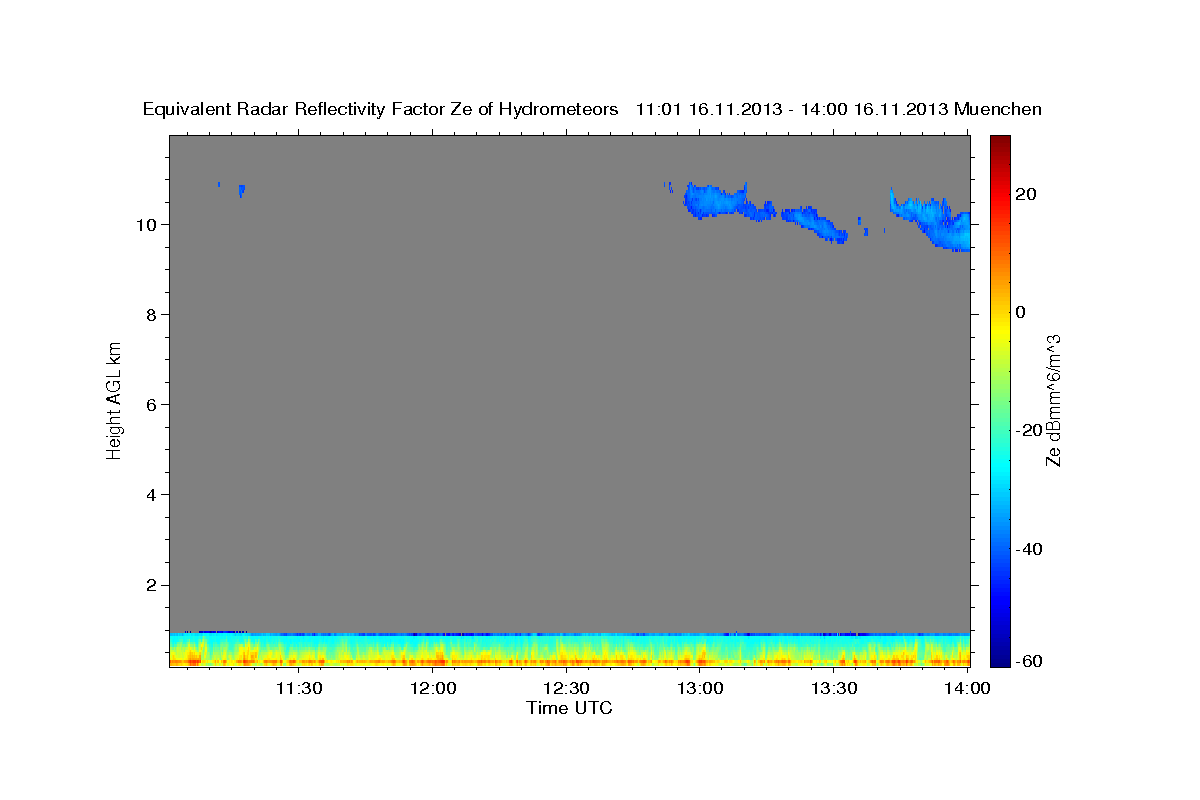Click the boundary layer reflectivity band at bottom

point(570,650)
